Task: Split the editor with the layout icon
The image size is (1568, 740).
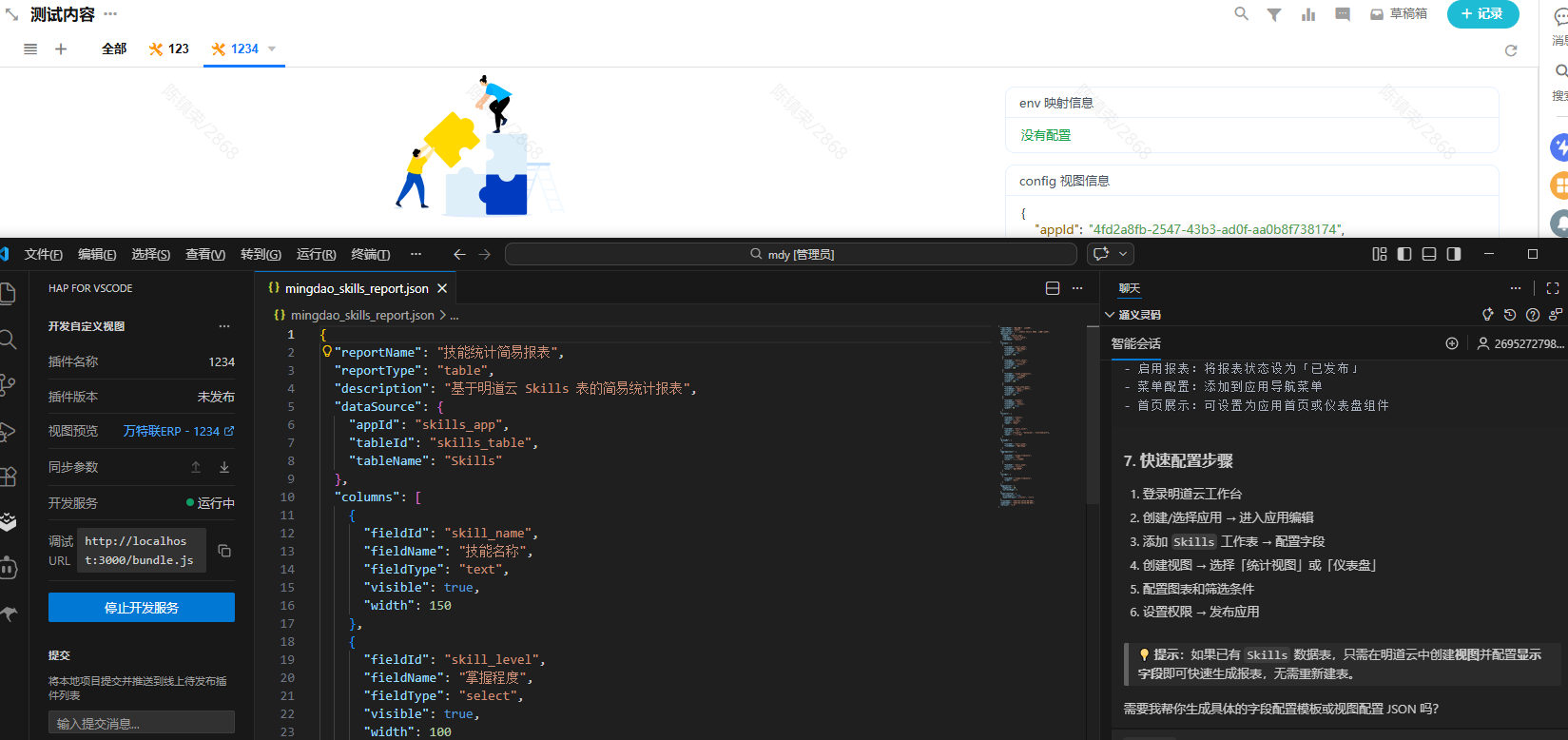Action: point(1053,288)
